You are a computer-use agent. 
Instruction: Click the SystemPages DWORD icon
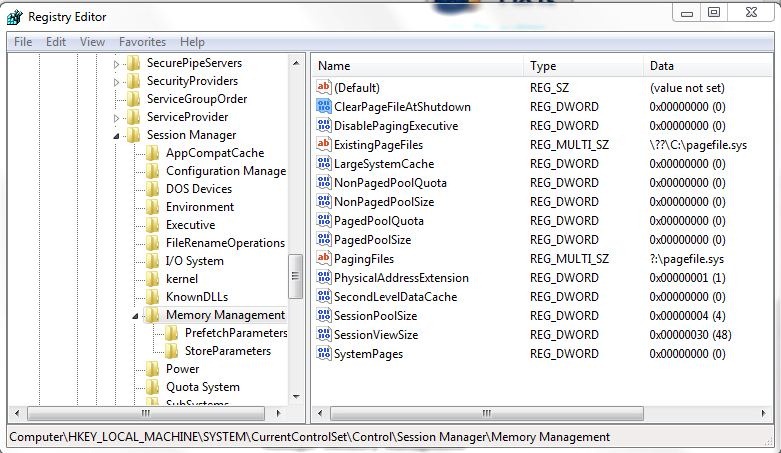323,354
